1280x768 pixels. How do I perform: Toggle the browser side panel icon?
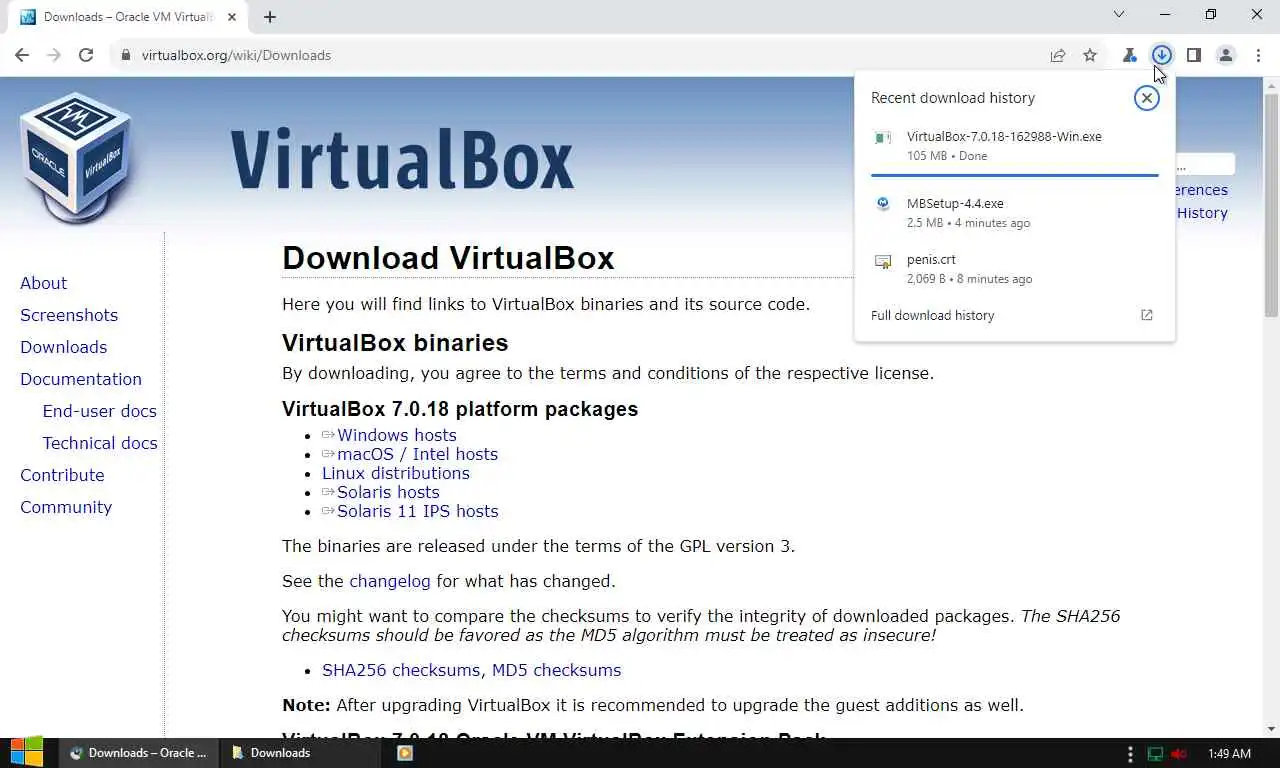point(1194,55)
